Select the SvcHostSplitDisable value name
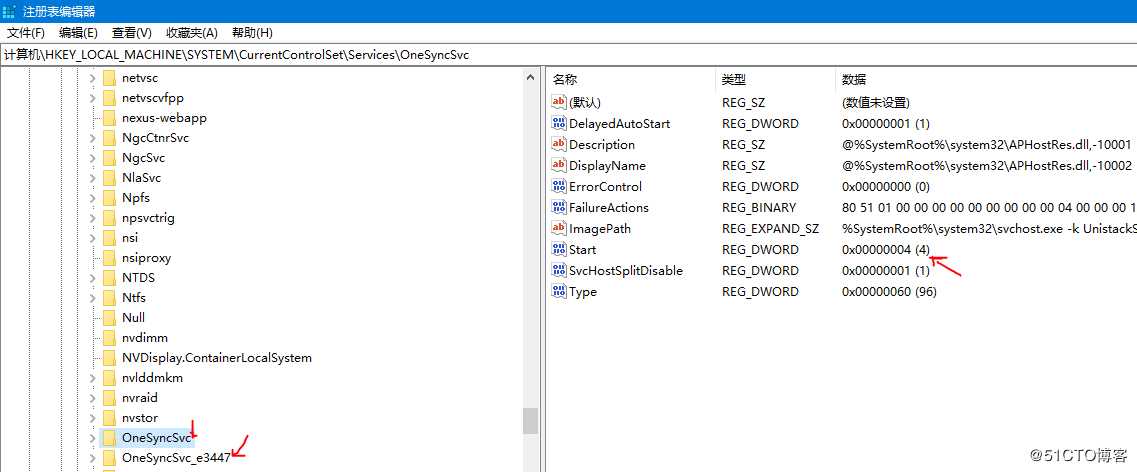The height and width of the screenshot is (472, 1137). (x=626, y=270)
